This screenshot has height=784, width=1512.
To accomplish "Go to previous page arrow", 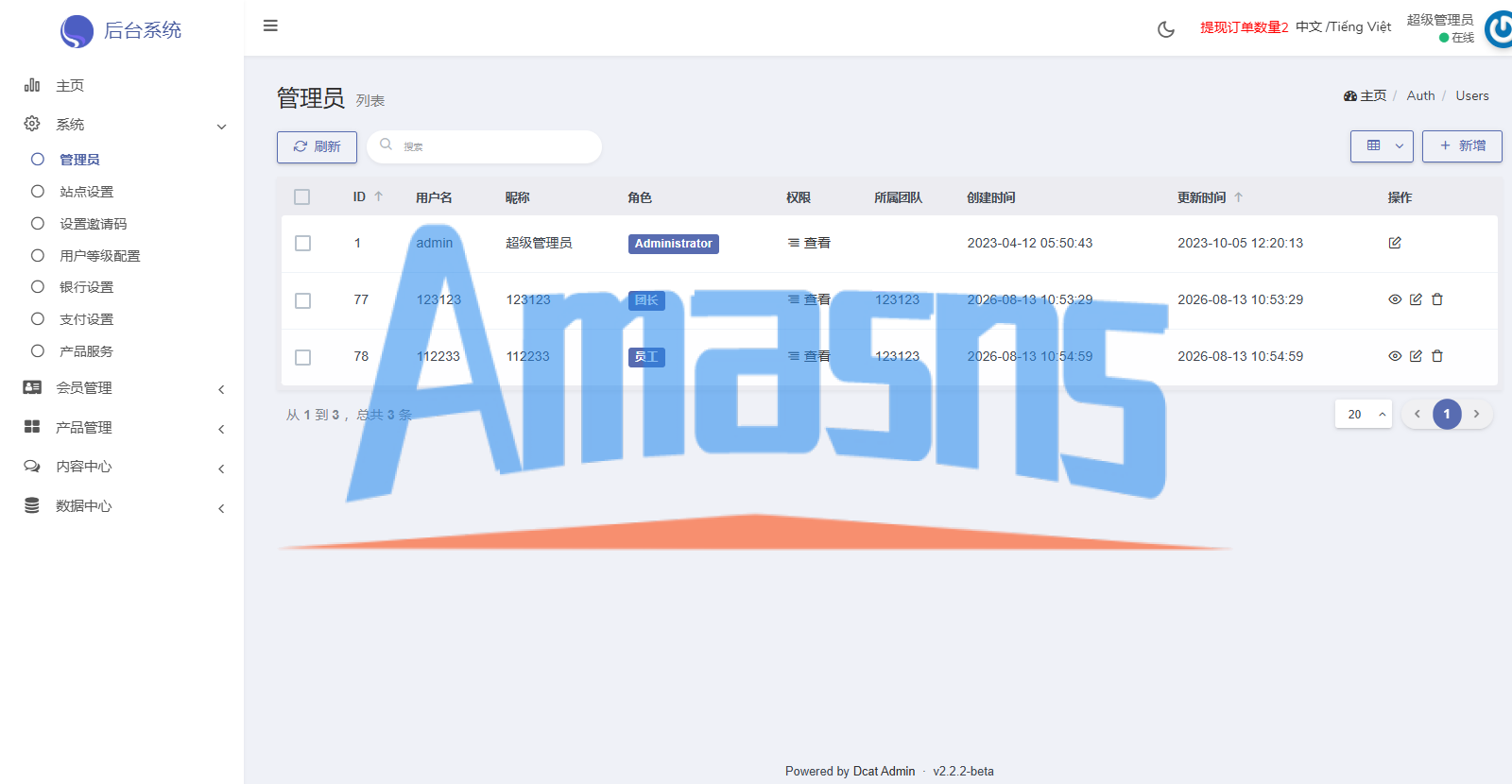I will coord(1417,414).
